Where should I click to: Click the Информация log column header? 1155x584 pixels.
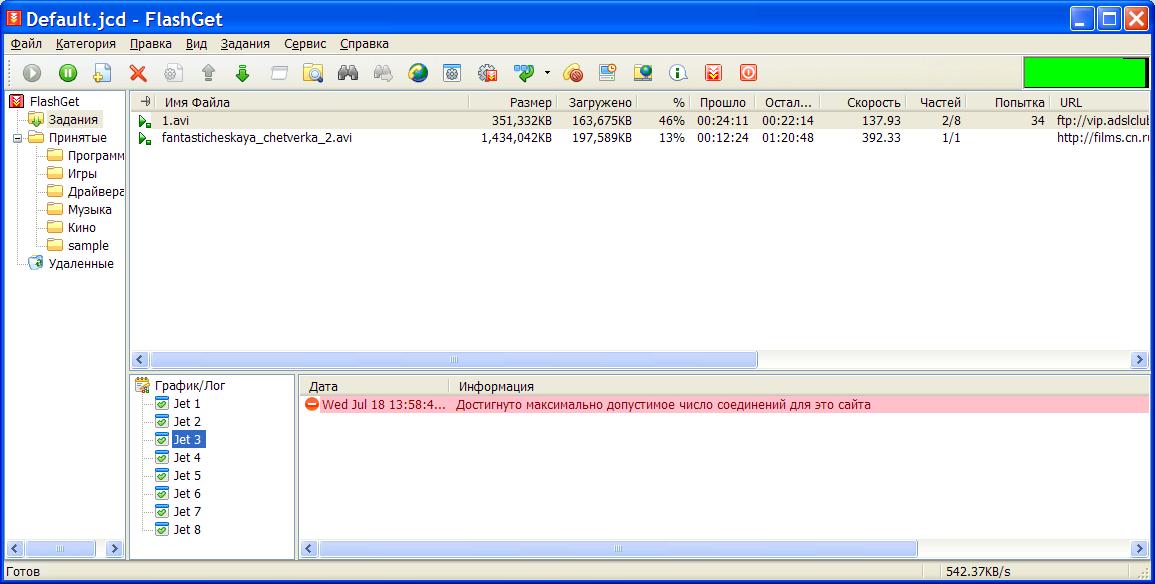(798, 386)
